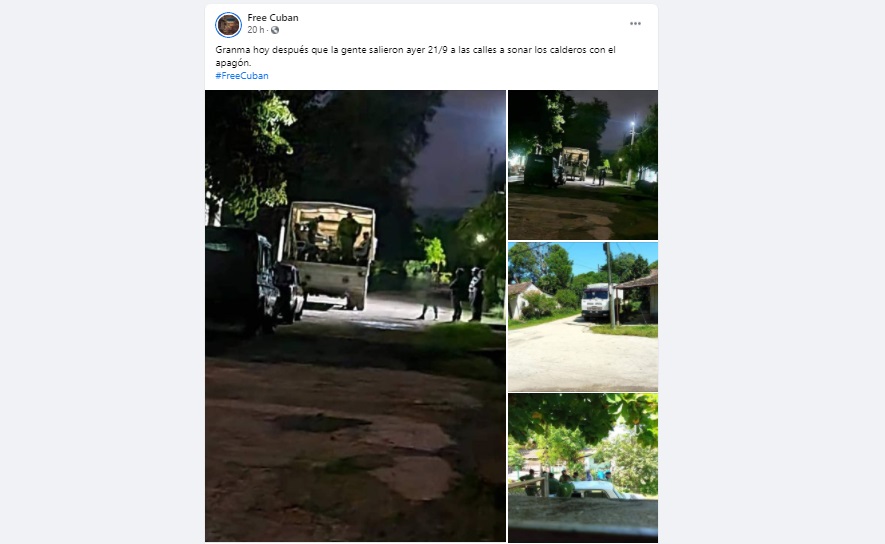Screen dimensions: 885x544
Task: Click the tiled-roof house in daytime photo
Action: pyautogui.click(x=639, y=292)
